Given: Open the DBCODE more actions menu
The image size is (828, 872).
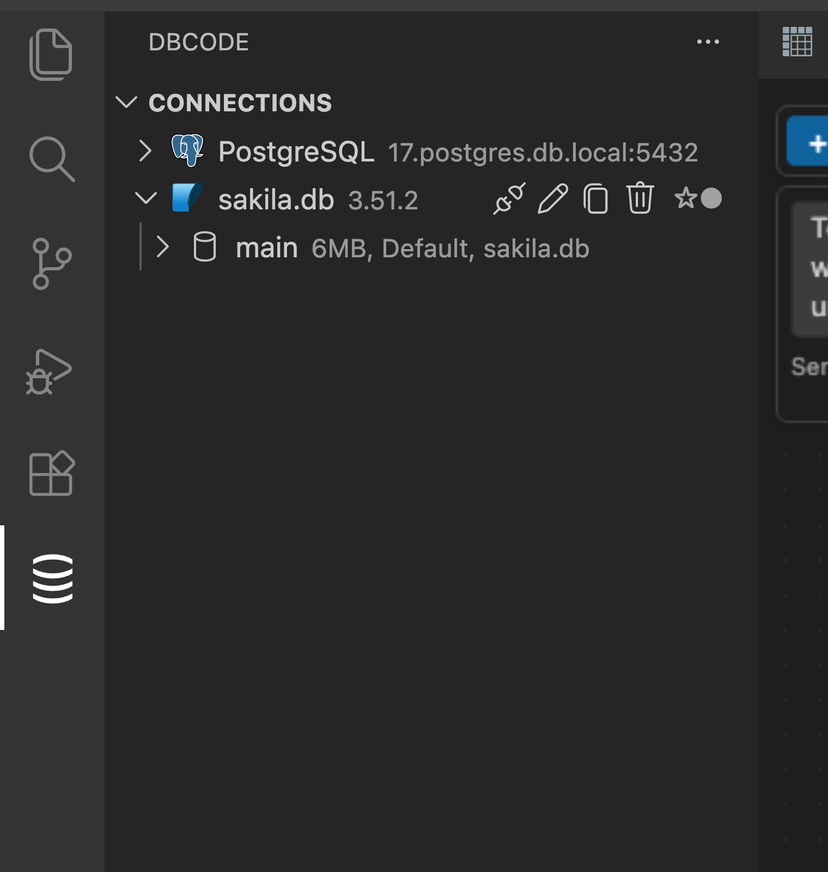Looking at the screenshot, I should pyautogui.click(x=708, y=42).
